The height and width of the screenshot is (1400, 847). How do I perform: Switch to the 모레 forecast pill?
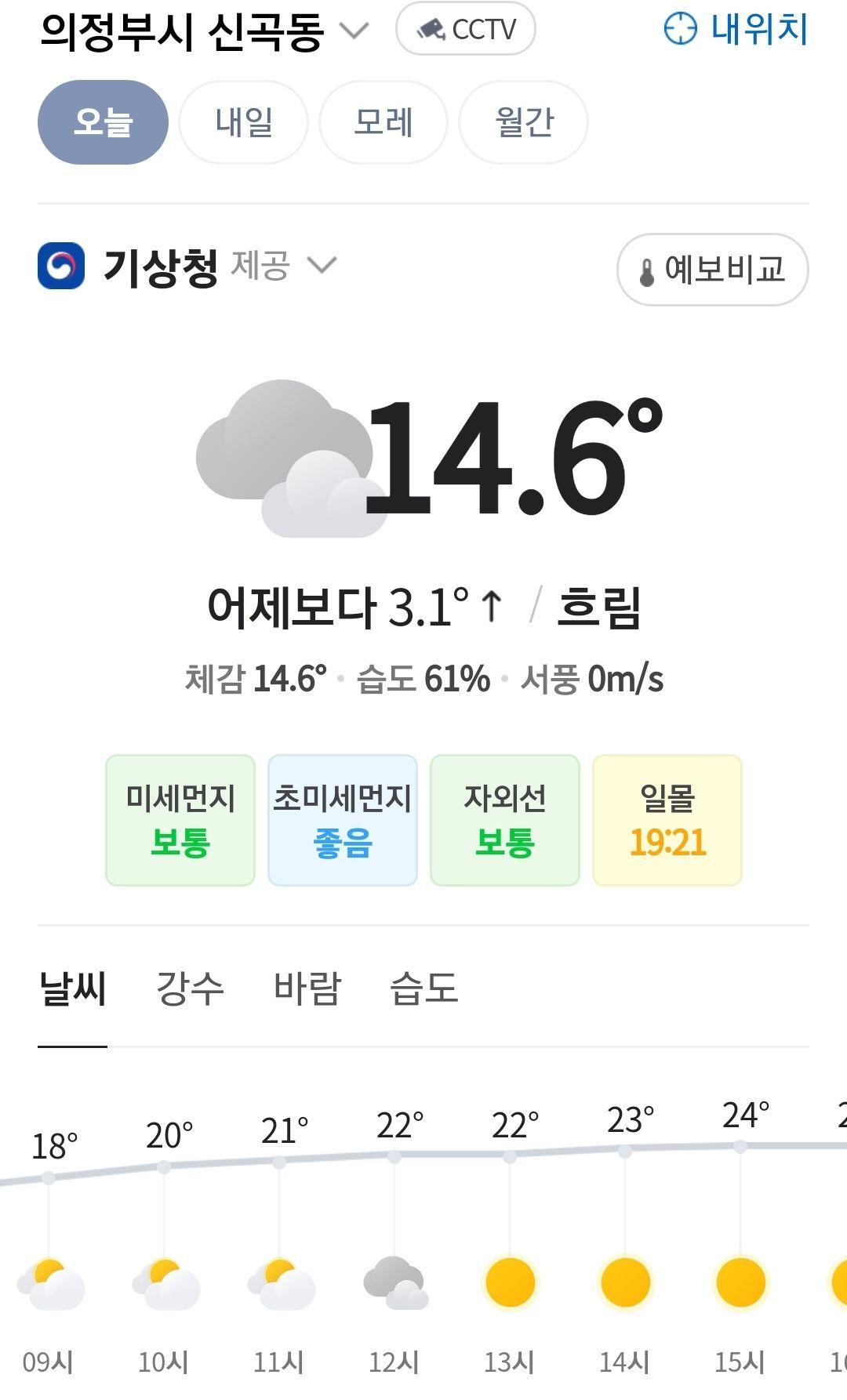[384, 122]
